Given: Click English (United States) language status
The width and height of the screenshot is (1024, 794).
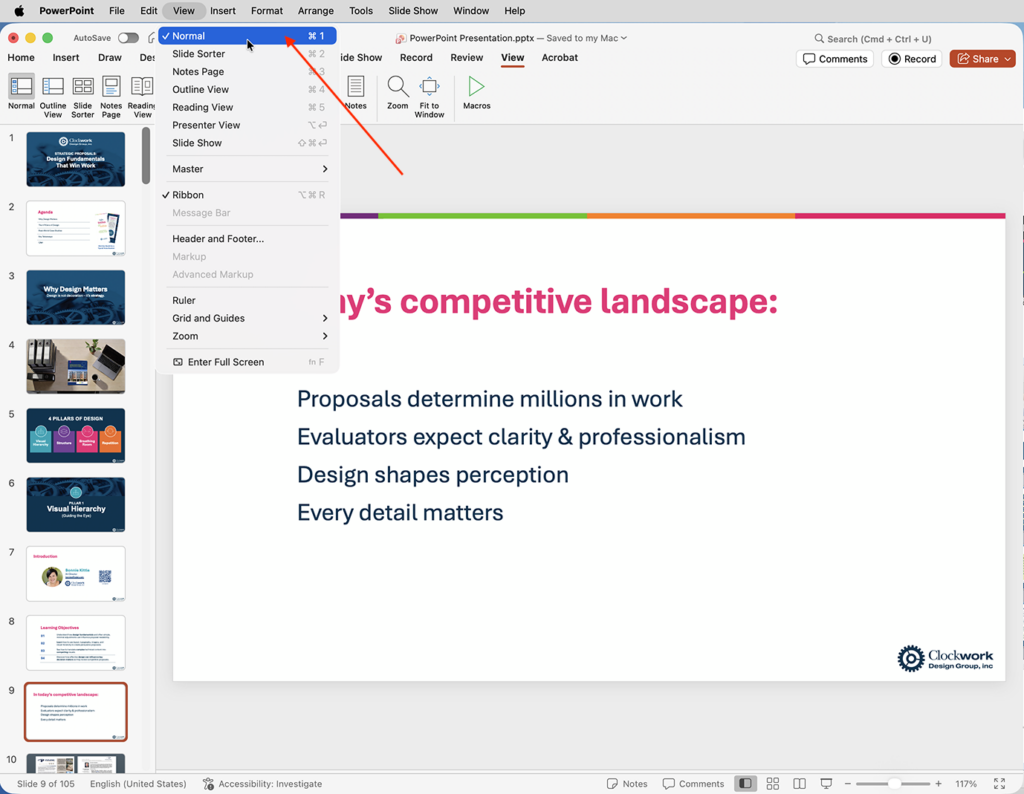Looking at the screenshot, I should click(138, 784).
